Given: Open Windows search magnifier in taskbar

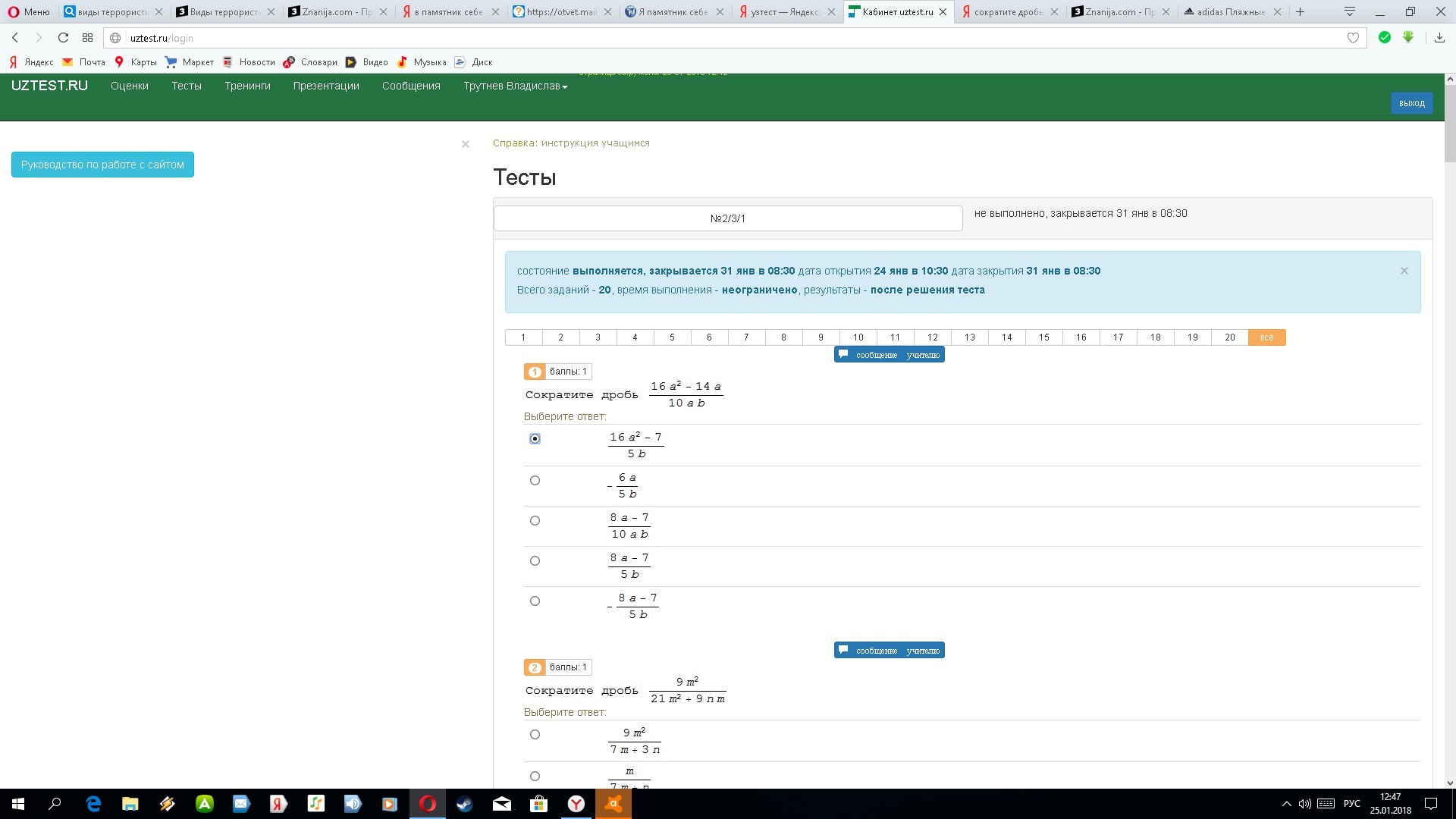Looking at the screenshot, I should [x=55, y=804].
